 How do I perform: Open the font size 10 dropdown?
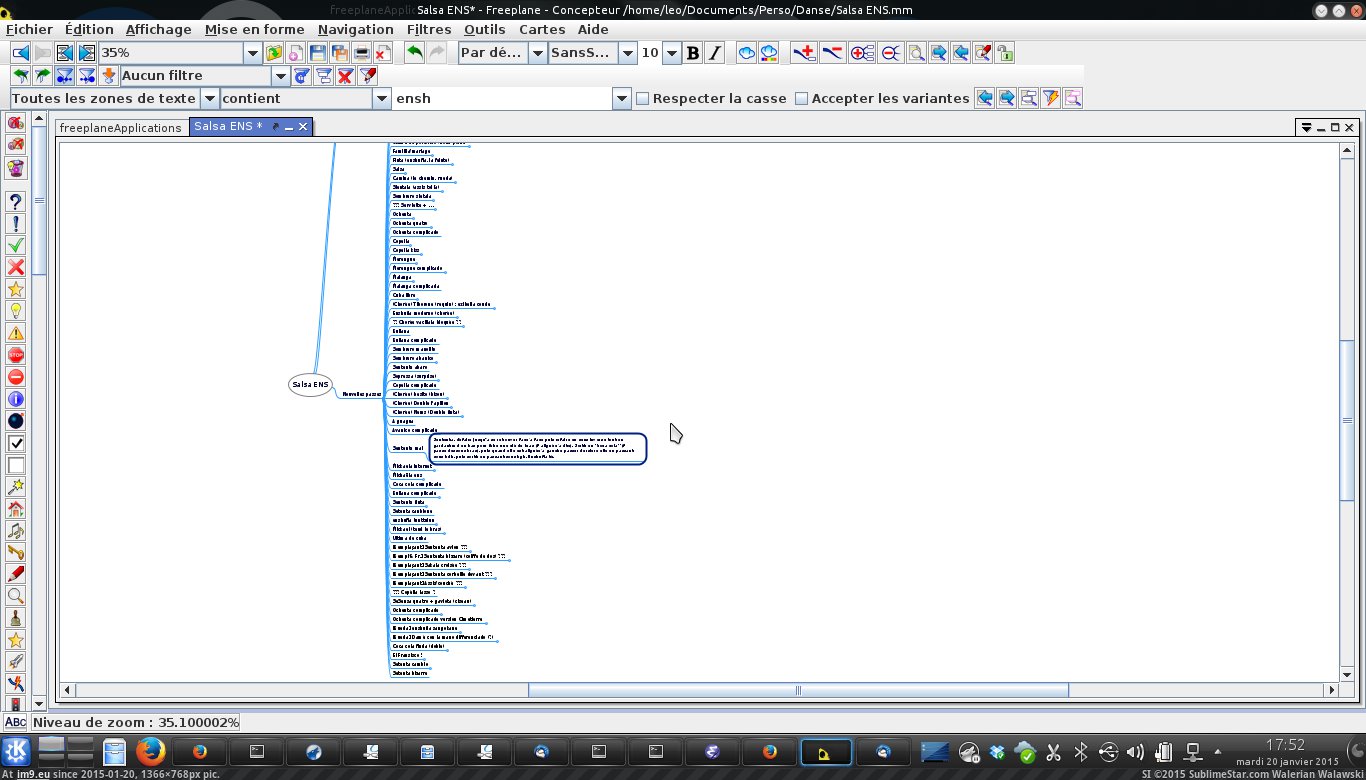pos(671,53)
